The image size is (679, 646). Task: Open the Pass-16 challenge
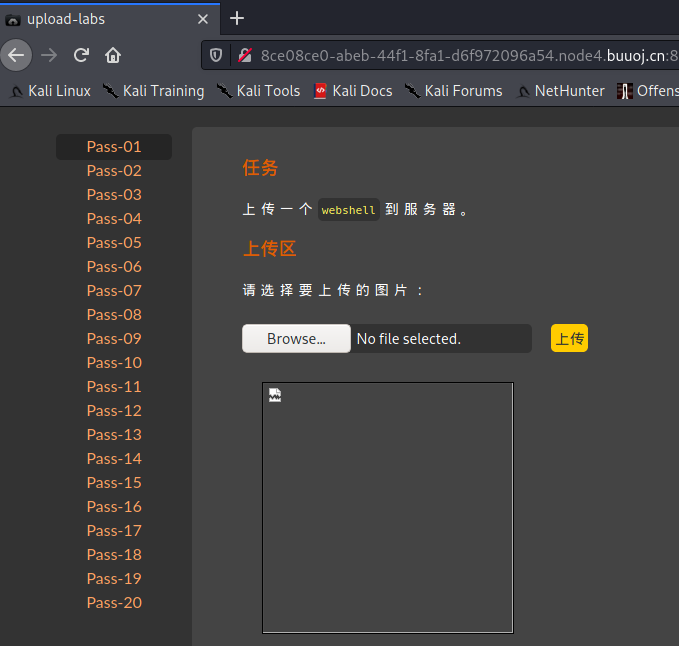coord(114,507)
